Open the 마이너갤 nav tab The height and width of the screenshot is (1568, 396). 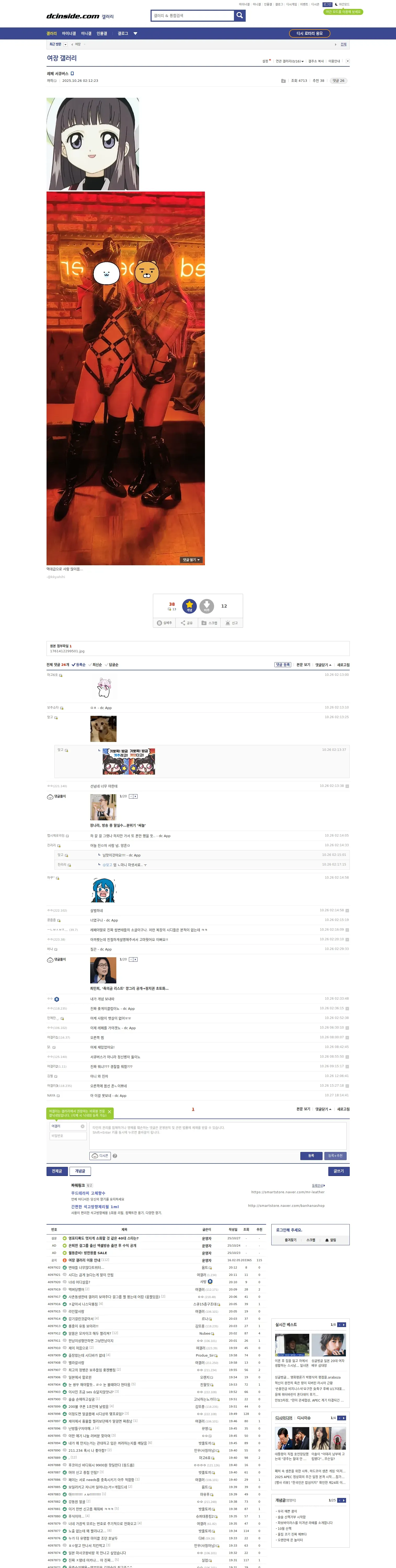coord(69,33)
